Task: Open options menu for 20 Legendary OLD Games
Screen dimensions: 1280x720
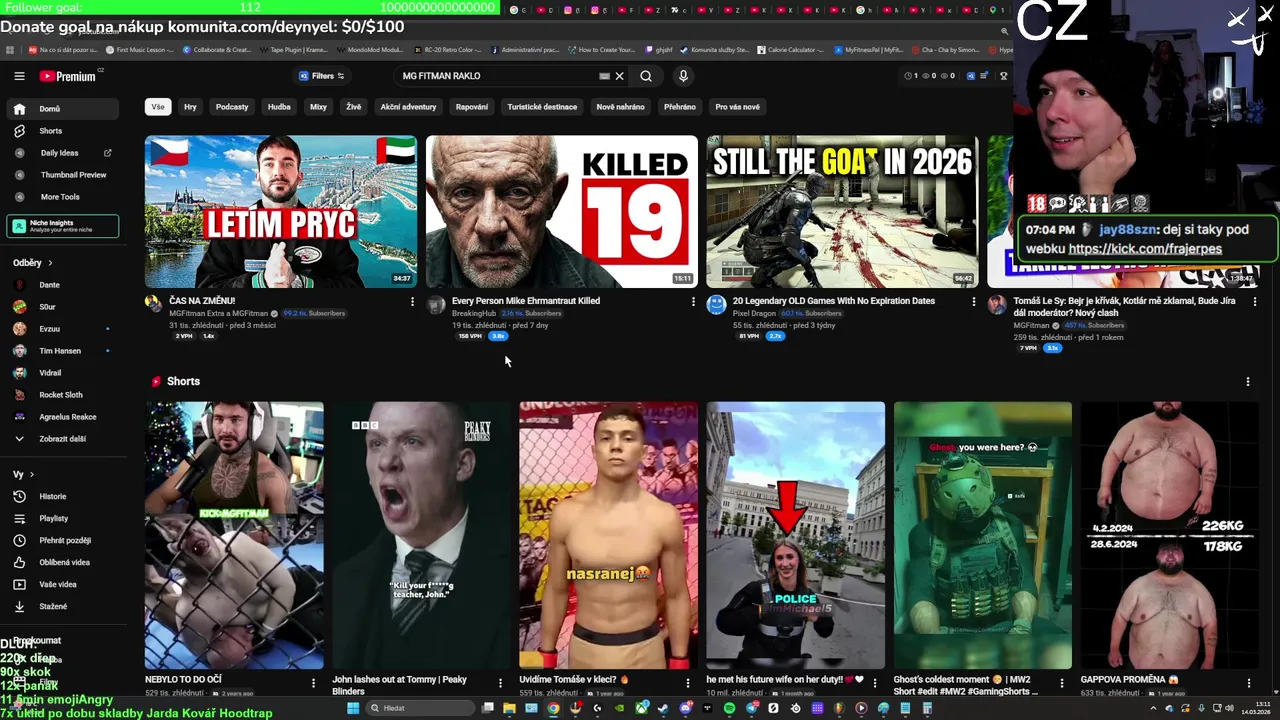Action: pyautogui.click(x=974, y=301)
